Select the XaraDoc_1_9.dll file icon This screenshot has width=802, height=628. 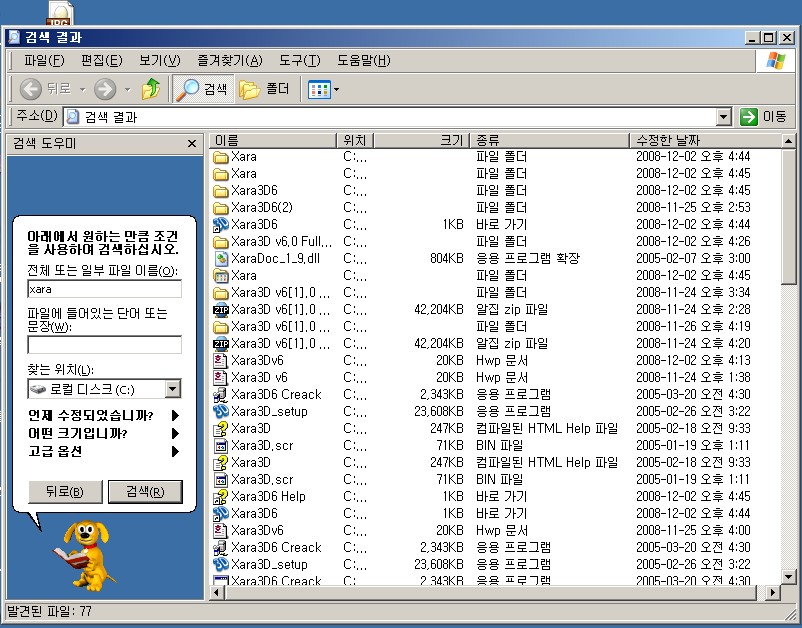click(x=220, y=259)
